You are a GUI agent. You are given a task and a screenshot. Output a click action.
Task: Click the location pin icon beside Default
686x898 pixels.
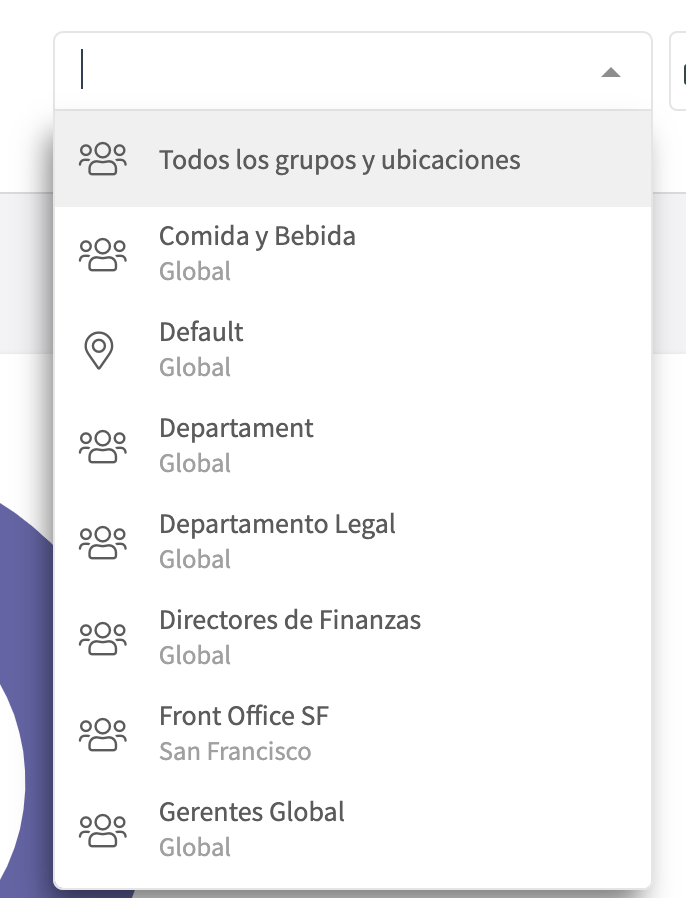tap(99, 351)
